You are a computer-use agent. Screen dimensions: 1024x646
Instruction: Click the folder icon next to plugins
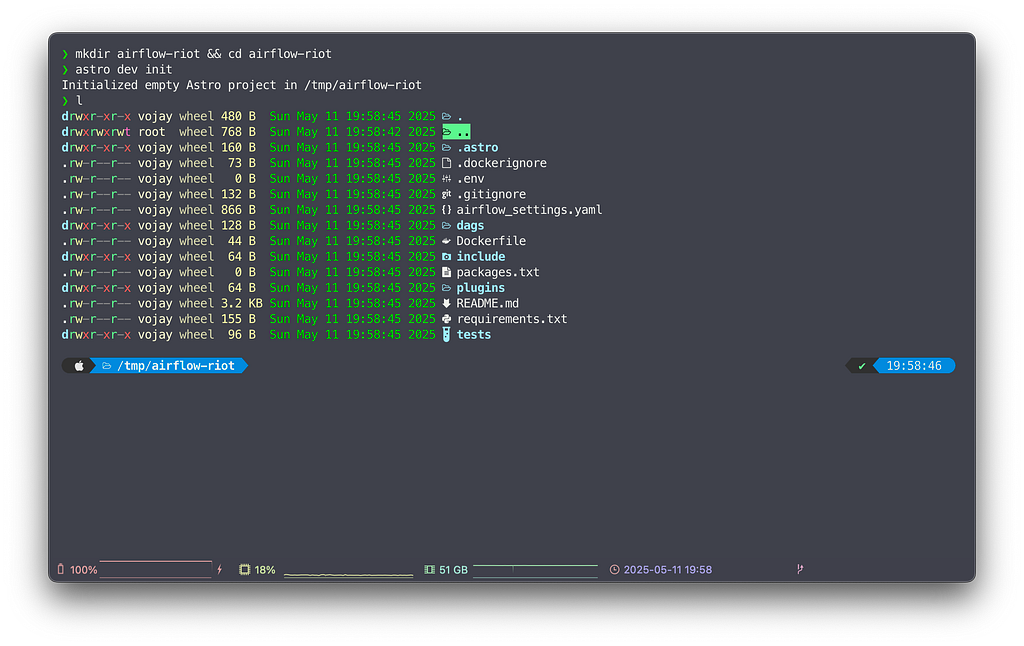(x=447, y=288)
